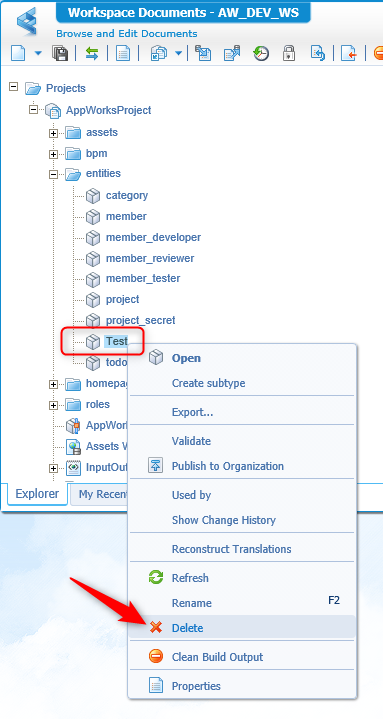Screen dimensions: 383x719
Task: Click the cube icon beside todo
Action: [93, 363]
